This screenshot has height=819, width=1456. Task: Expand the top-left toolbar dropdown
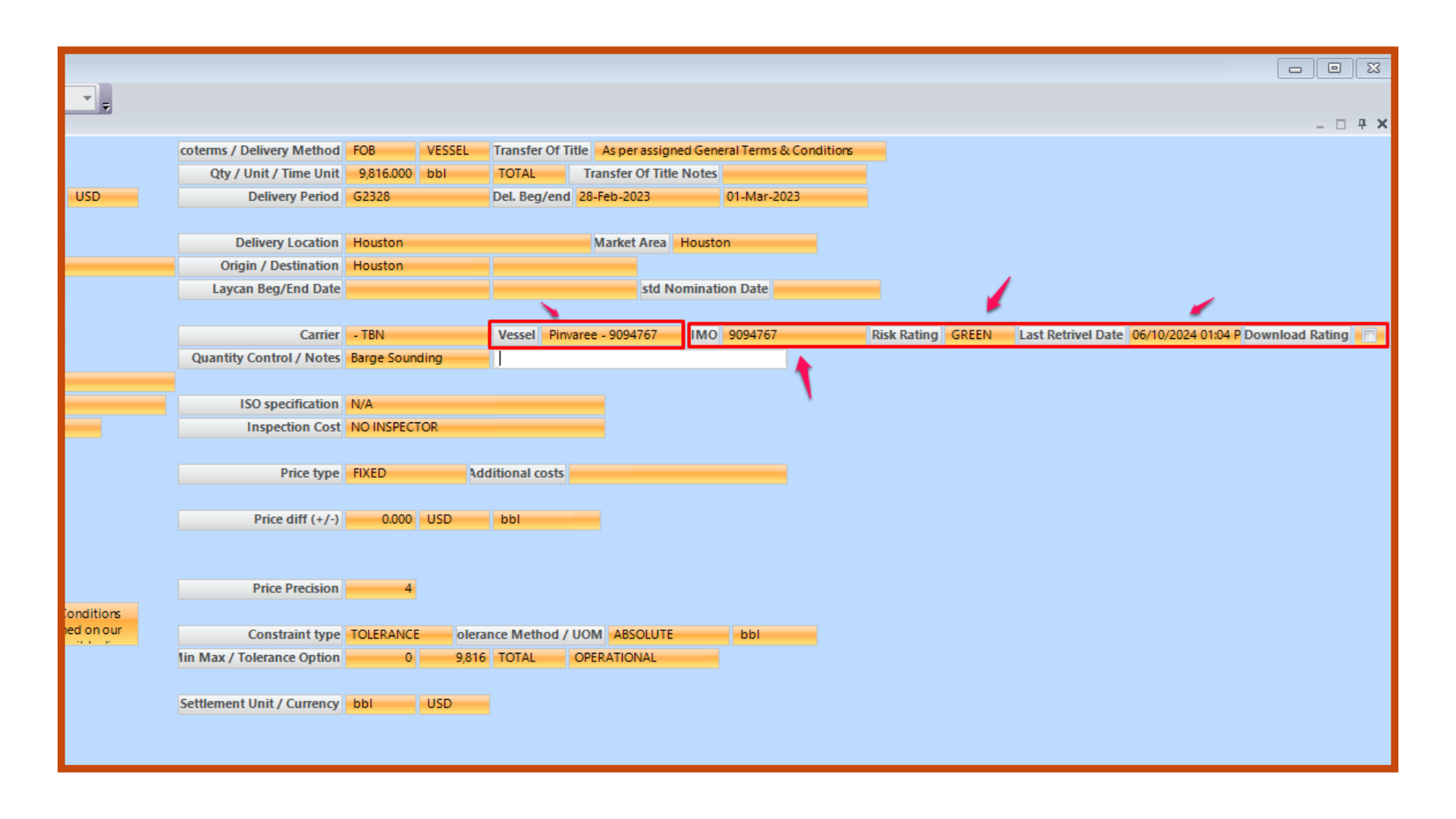87,98
